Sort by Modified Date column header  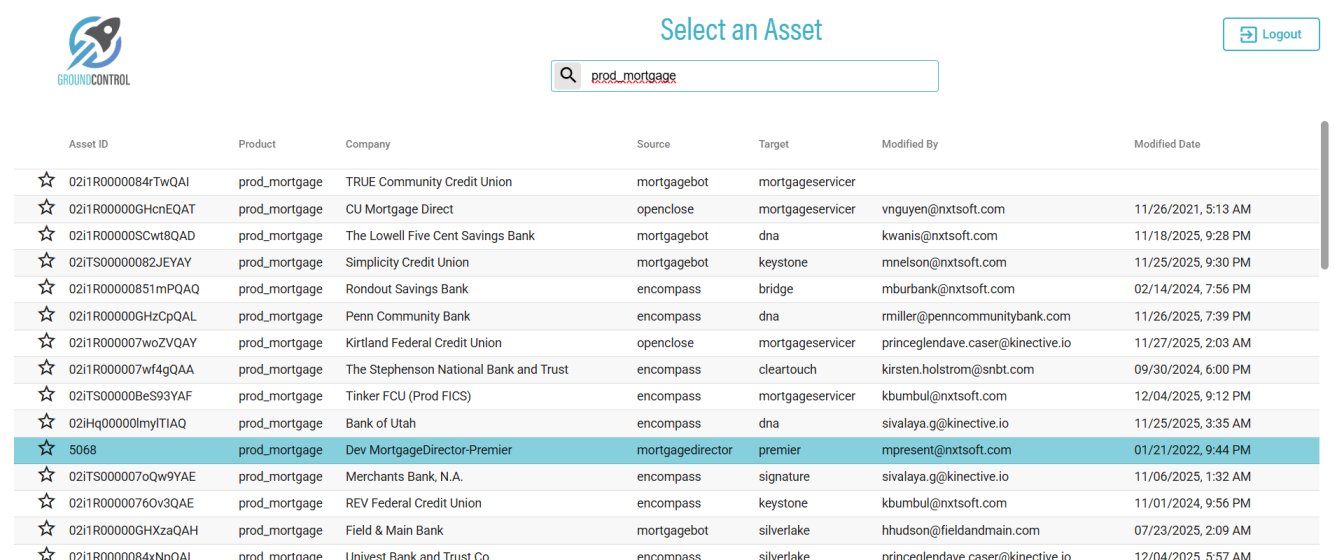pos(1167,144)
